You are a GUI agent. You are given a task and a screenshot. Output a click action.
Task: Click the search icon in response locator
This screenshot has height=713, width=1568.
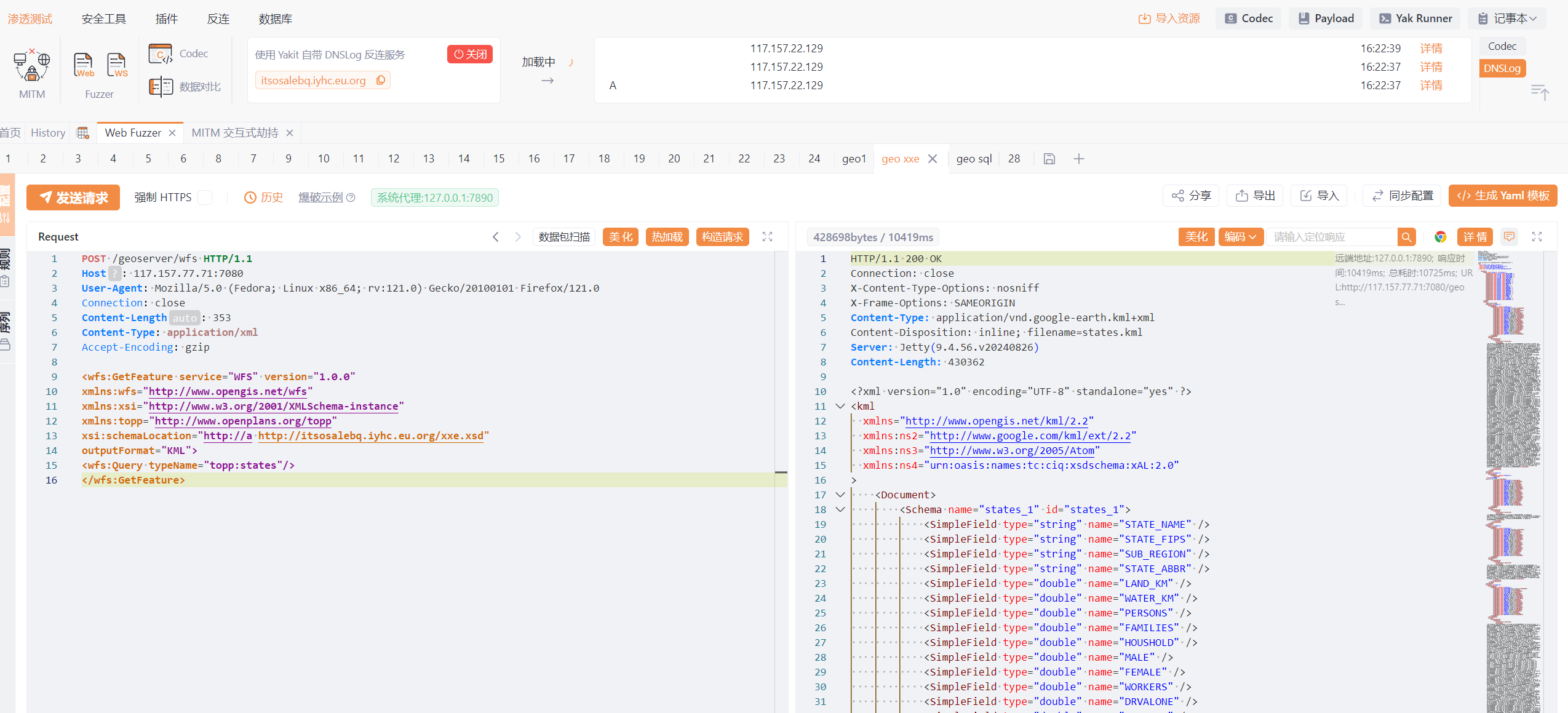(1406, 237)
